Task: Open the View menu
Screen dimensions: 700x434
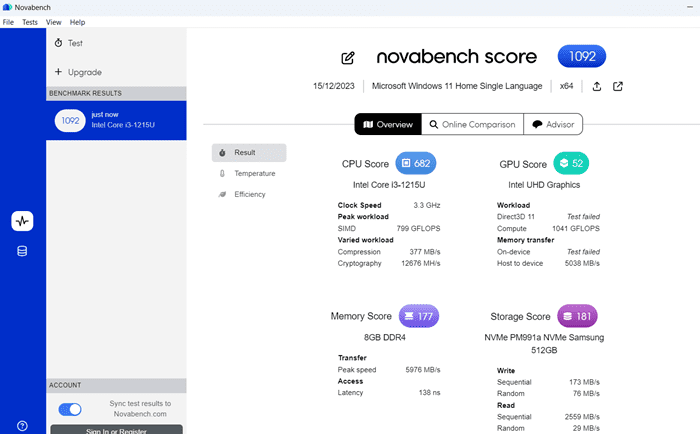Action: click(x=54, y=22)
